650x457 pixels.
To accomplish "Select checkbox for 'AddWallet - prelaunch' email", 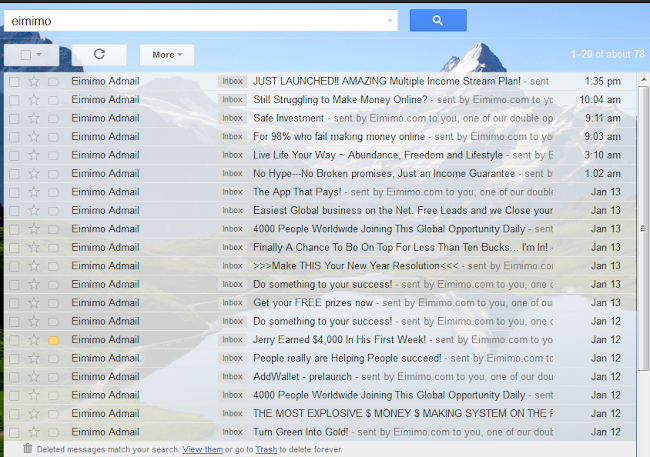I will pyautogui.click(x=14, y=377).
